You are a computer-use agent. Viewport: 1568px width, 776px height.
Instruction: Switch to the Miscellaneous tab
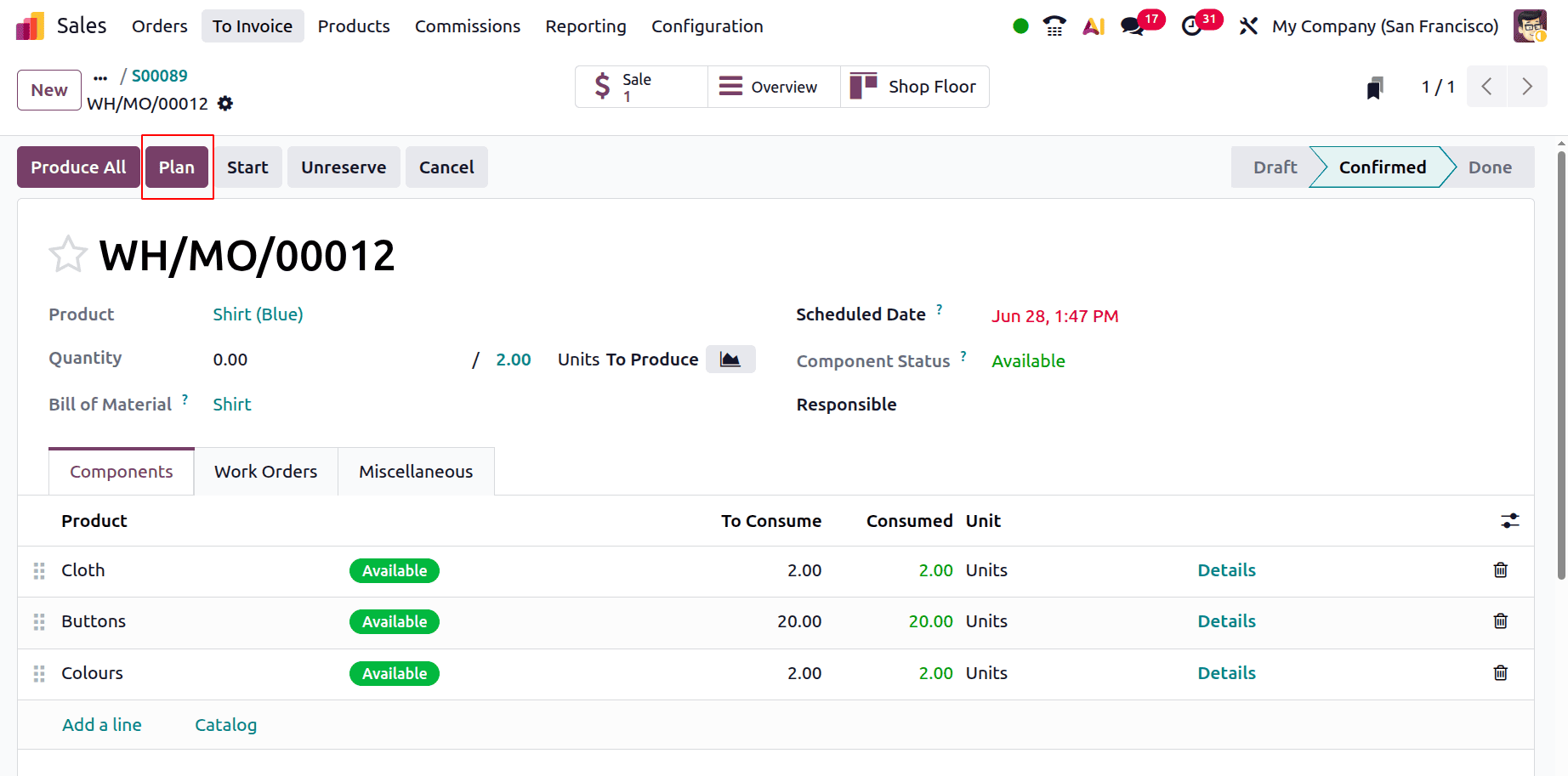(x=416, y=472)
